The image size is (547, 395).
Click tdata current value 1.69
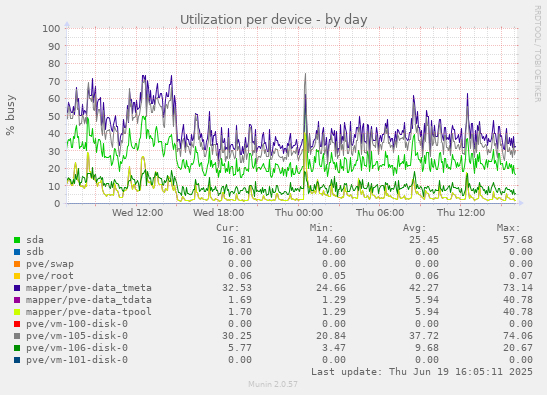[240, 300]
